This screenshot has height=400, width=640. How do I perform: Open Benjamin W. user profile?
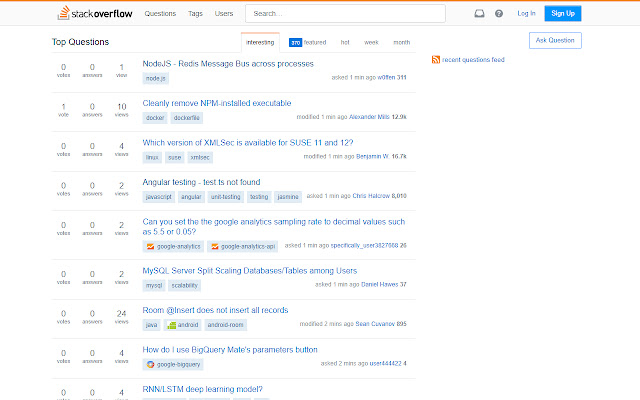point(372,156)
